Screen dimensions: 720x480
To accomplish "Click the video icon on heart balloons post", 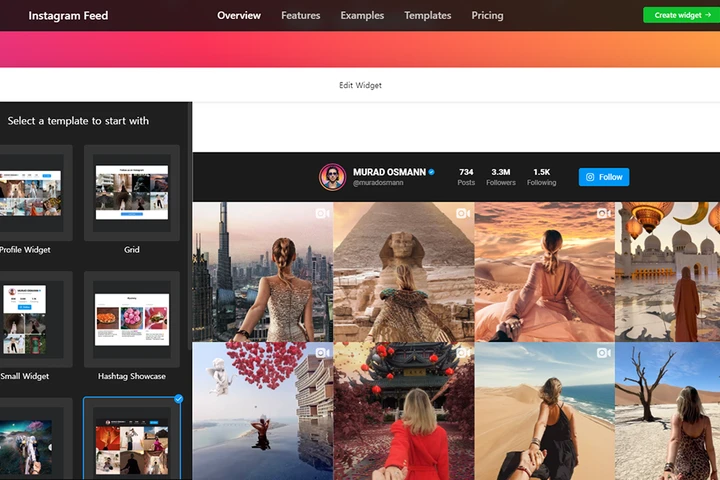I will pos(322,353).
